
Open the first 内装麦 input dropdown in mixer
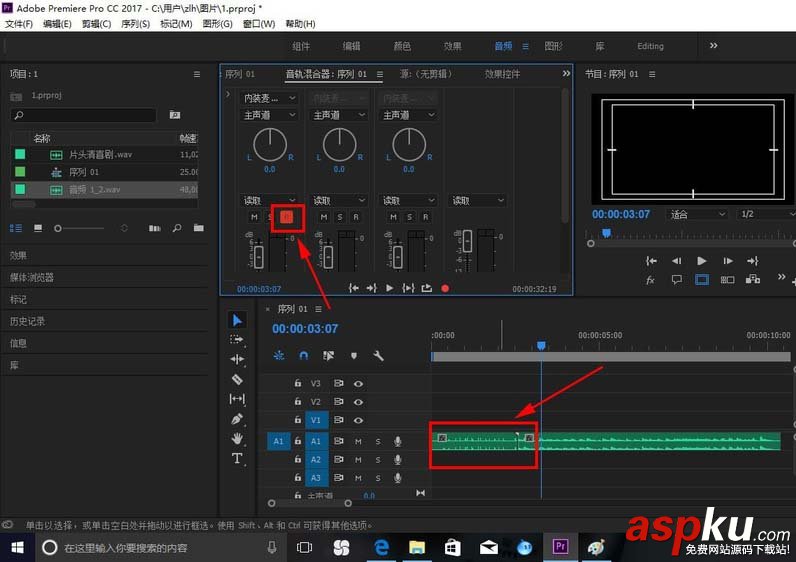269,98
